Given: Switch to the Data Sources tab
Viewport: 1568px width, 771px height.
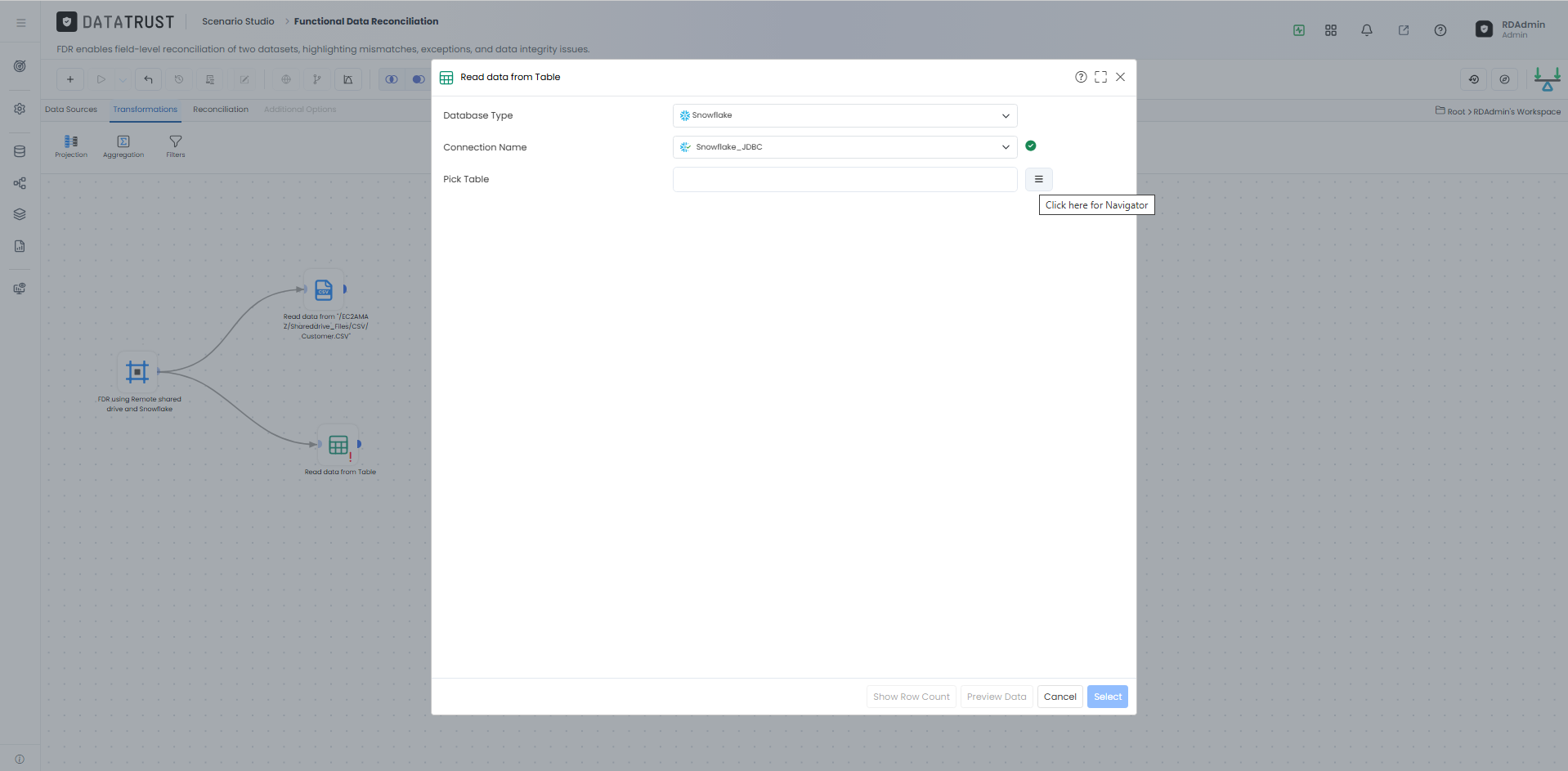Looking at the screenshot, I should click(x=71, y=110).
